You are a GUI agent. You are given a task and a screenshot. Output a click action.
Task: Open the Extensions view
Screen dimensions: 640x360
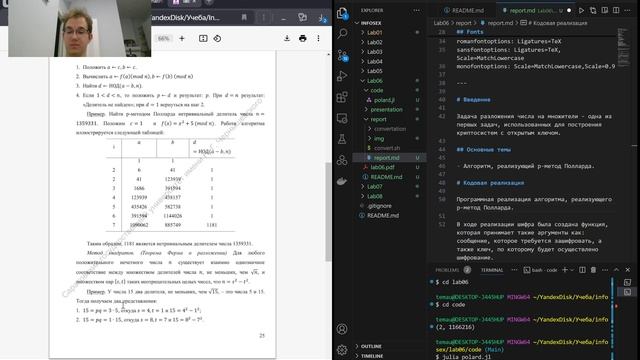pos(342,97)
